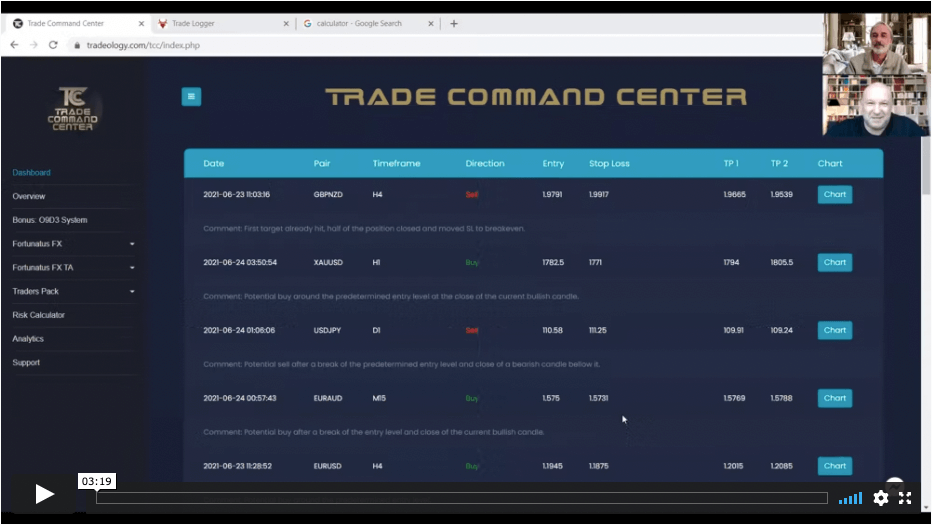Adjust the video volume bars
932x525 pixels.
coord(850,498)
